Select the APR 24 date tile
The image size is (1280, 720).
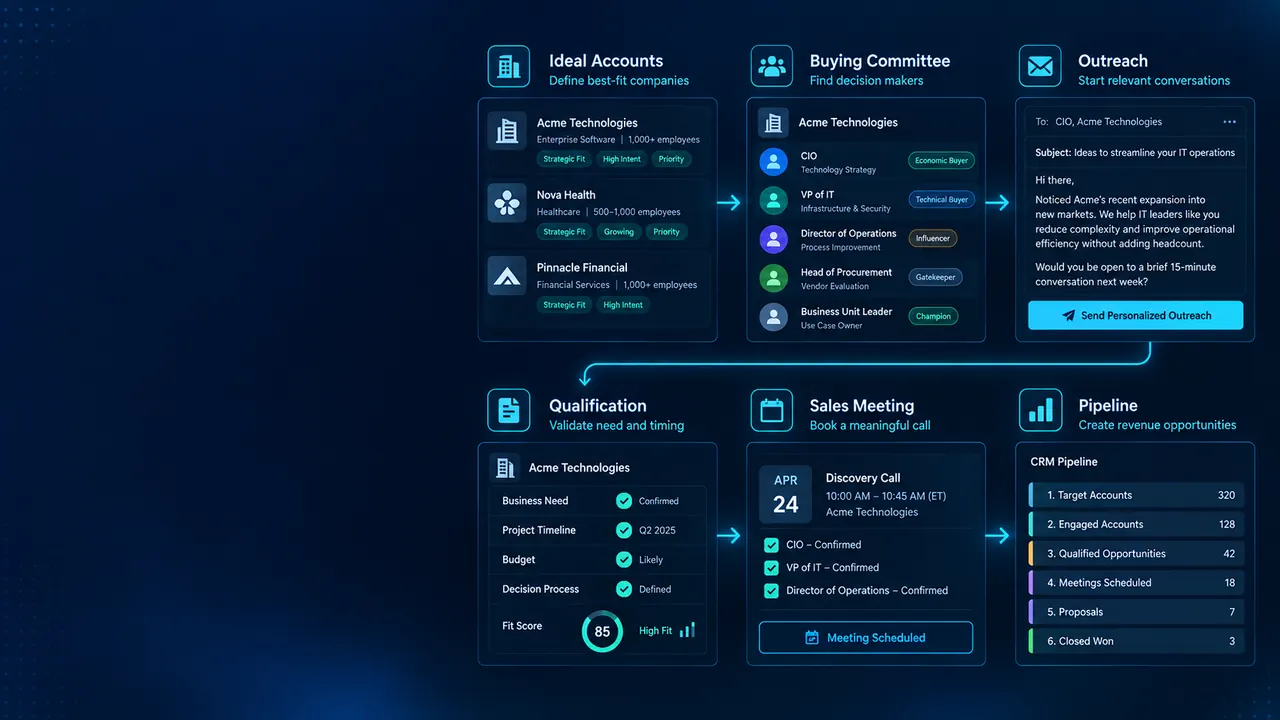pyautogui.click(x=786, y=494)
